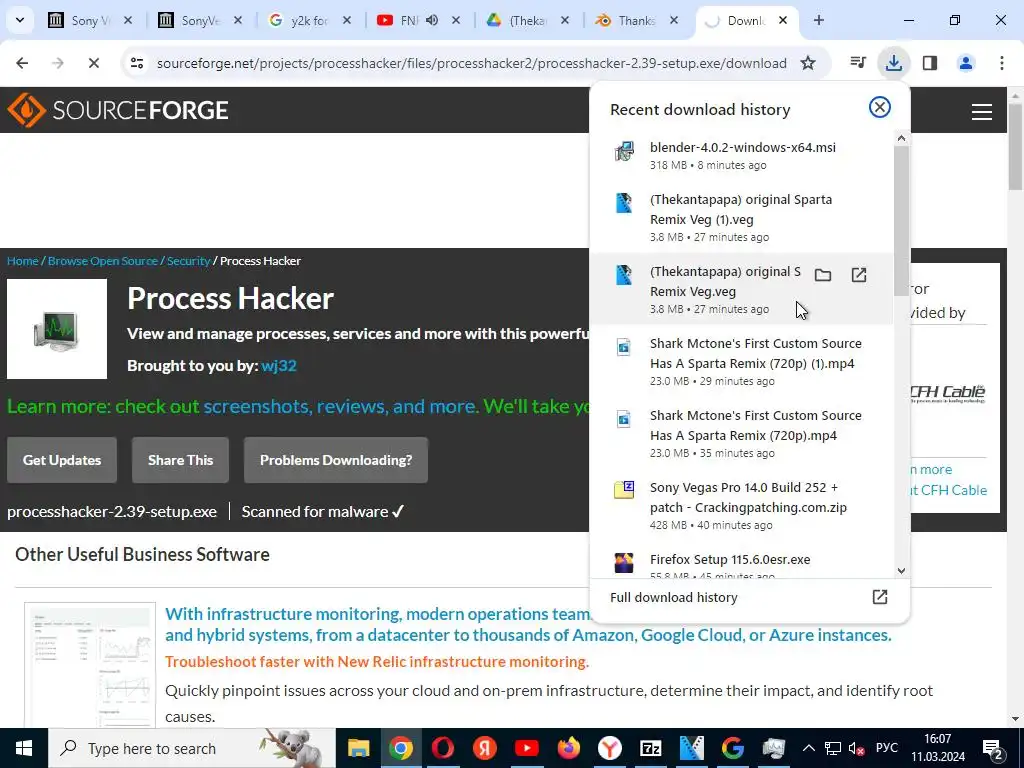Click Process Hacker project icon thumbnail

click(x=57, y=329)
